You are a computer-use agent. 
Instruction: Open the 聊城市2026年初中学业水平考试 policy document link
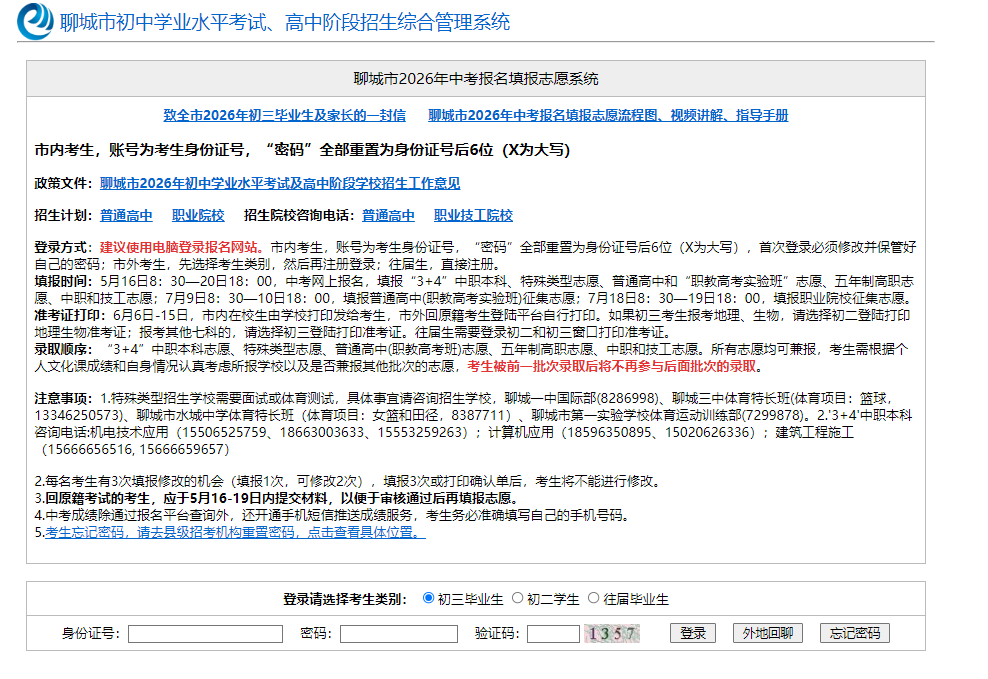pos(280,183)
